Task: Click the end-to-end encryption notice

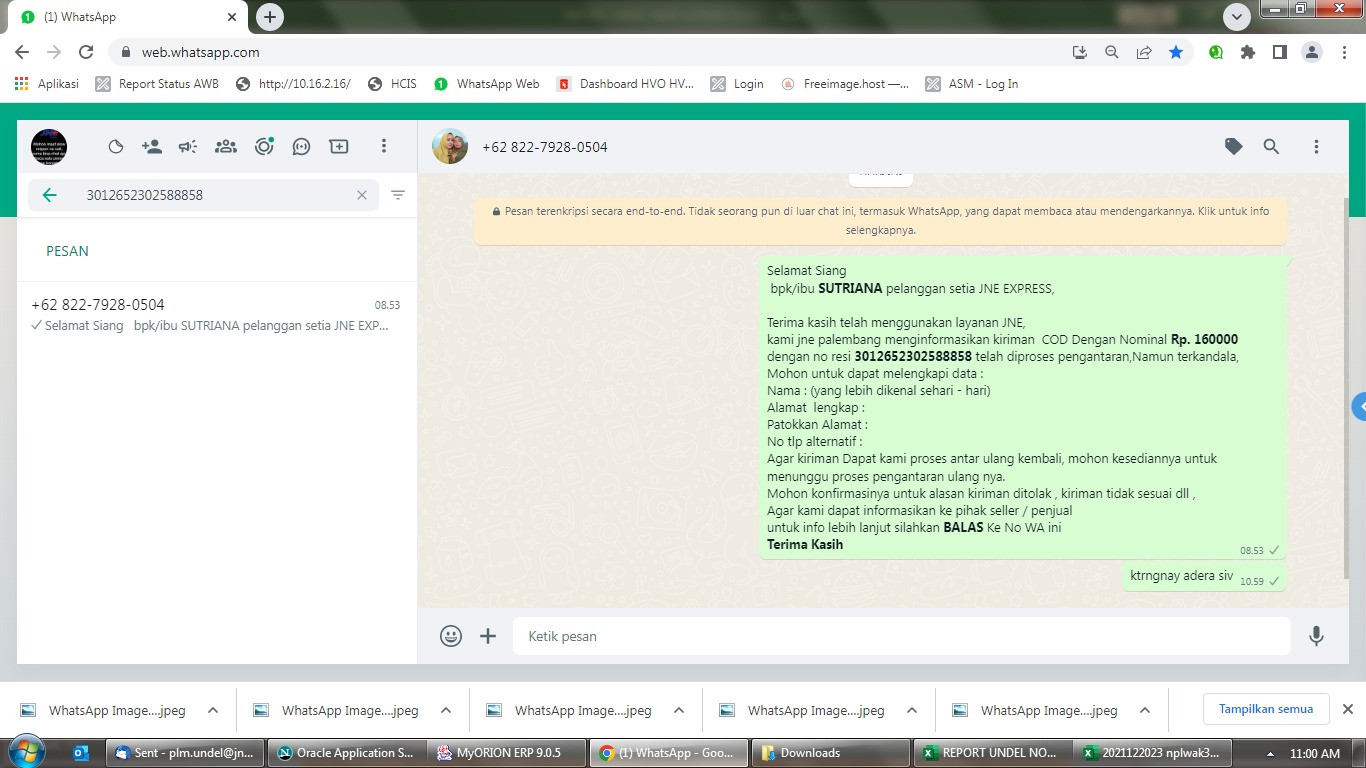Action: [880, 221]
